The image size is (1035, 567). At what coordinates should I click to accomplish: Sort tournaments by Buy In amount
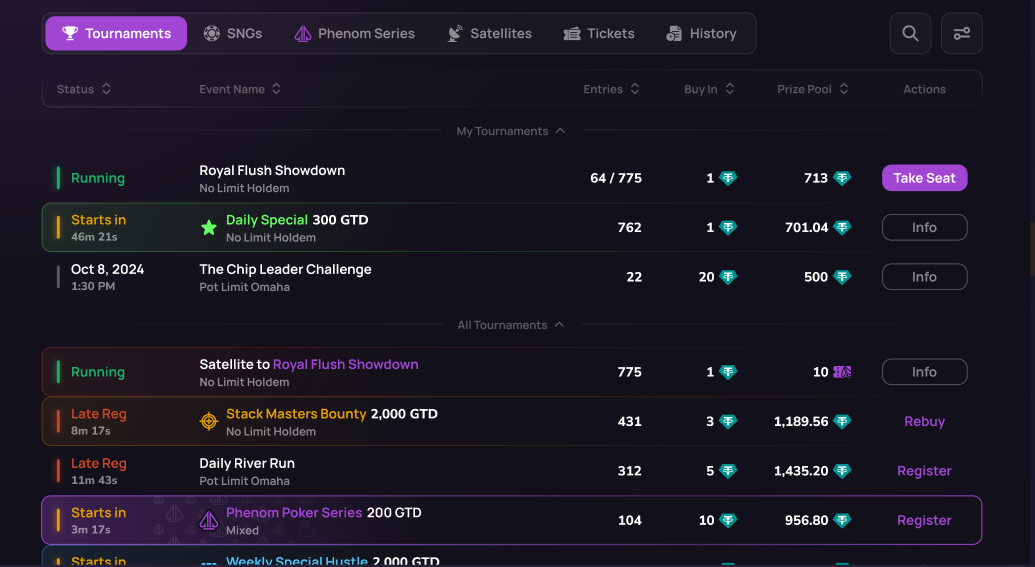tap(709, 89)
